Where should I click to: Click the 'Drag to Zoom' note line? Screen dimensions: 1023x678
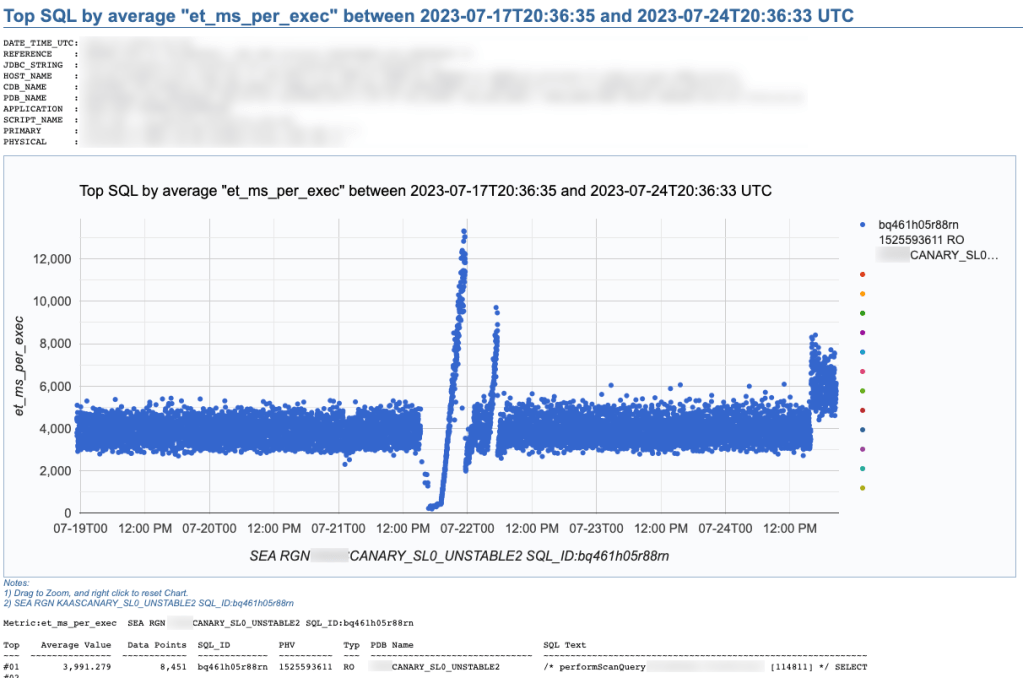pyautogui.click(x=95, y=593)
